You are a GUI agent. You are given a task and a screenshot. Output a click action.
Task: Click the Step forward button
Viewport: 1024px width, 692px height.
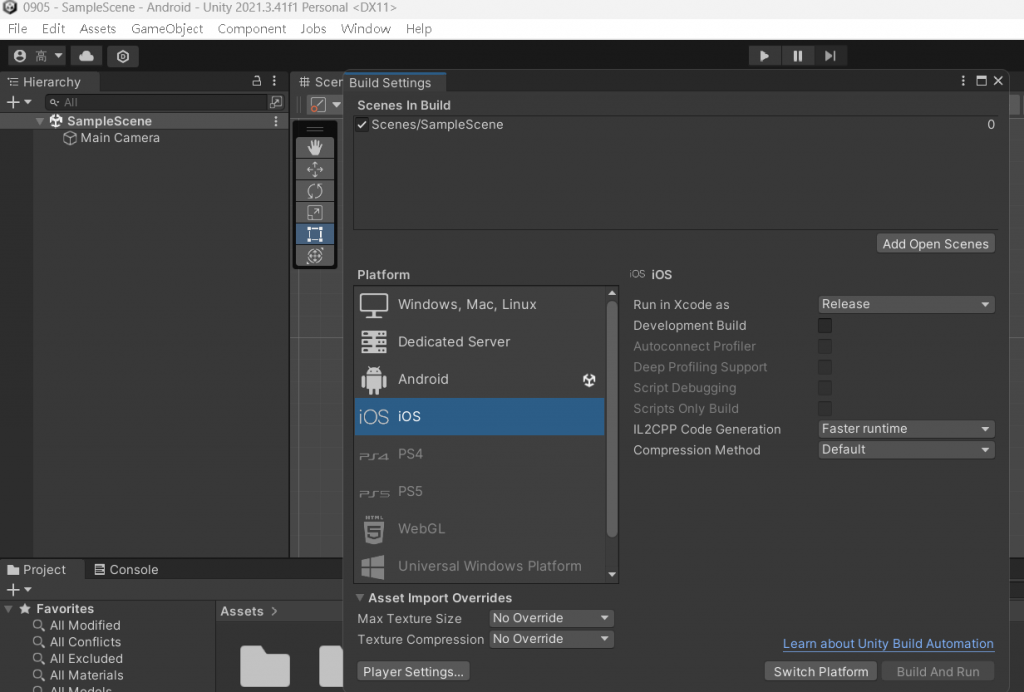coord(830,56)
